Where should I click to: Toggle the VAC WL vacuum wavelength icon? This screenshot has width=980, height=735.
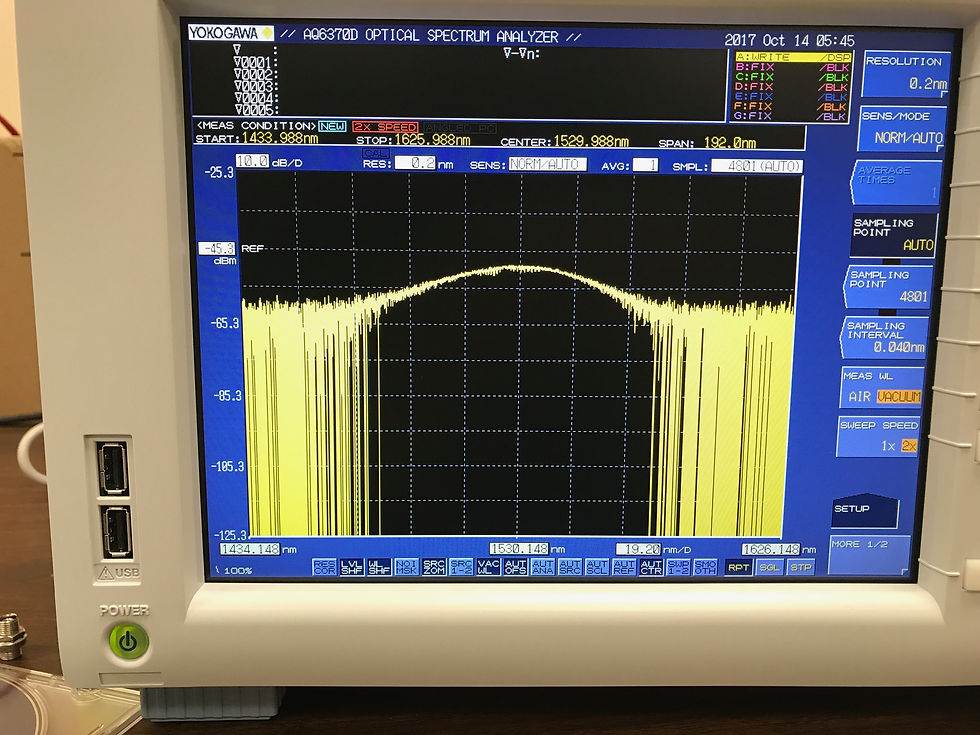pos(488,567)
